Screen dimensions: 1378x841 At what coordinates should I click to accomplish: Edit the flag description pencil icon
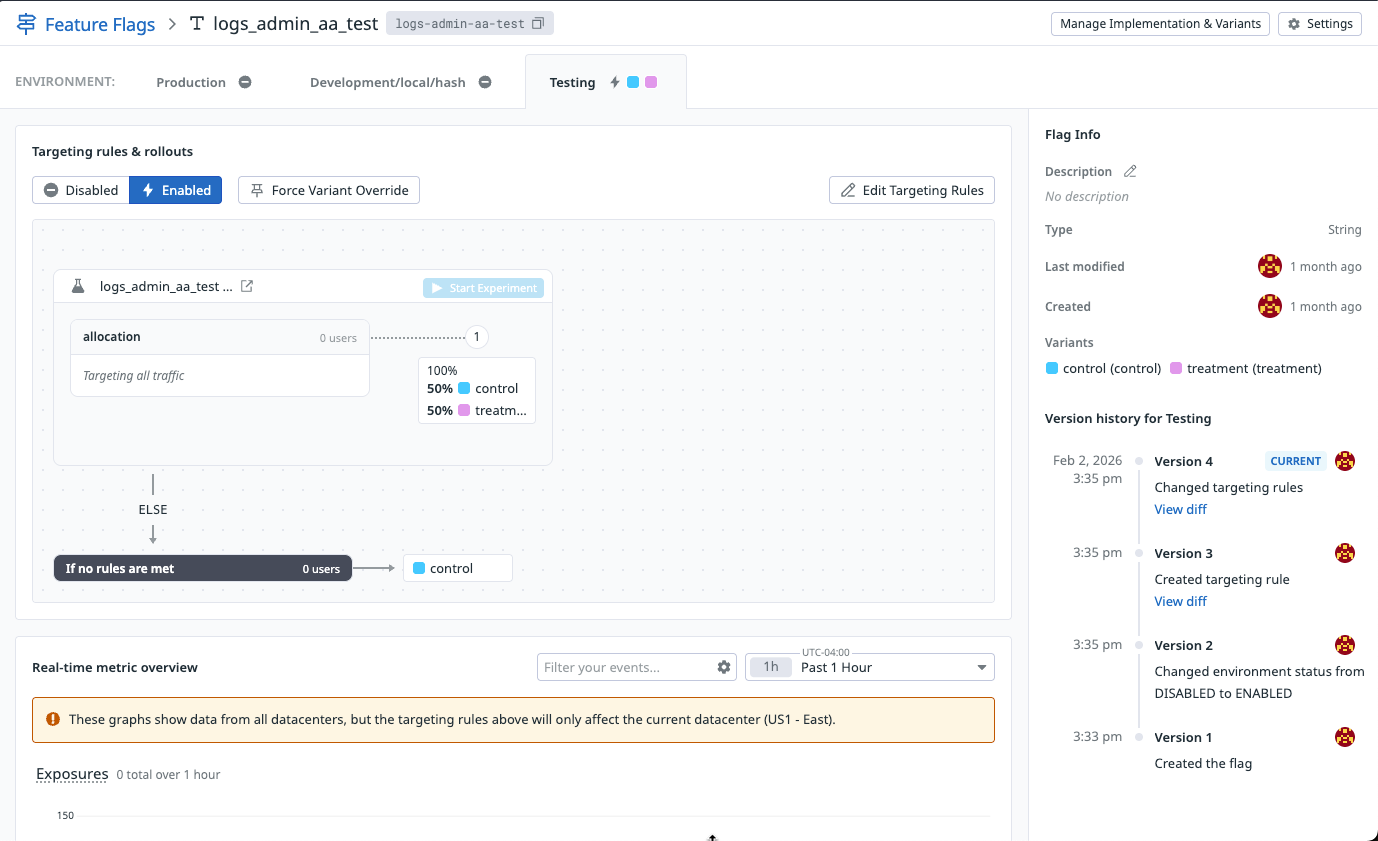click(x=1130, y=172)
